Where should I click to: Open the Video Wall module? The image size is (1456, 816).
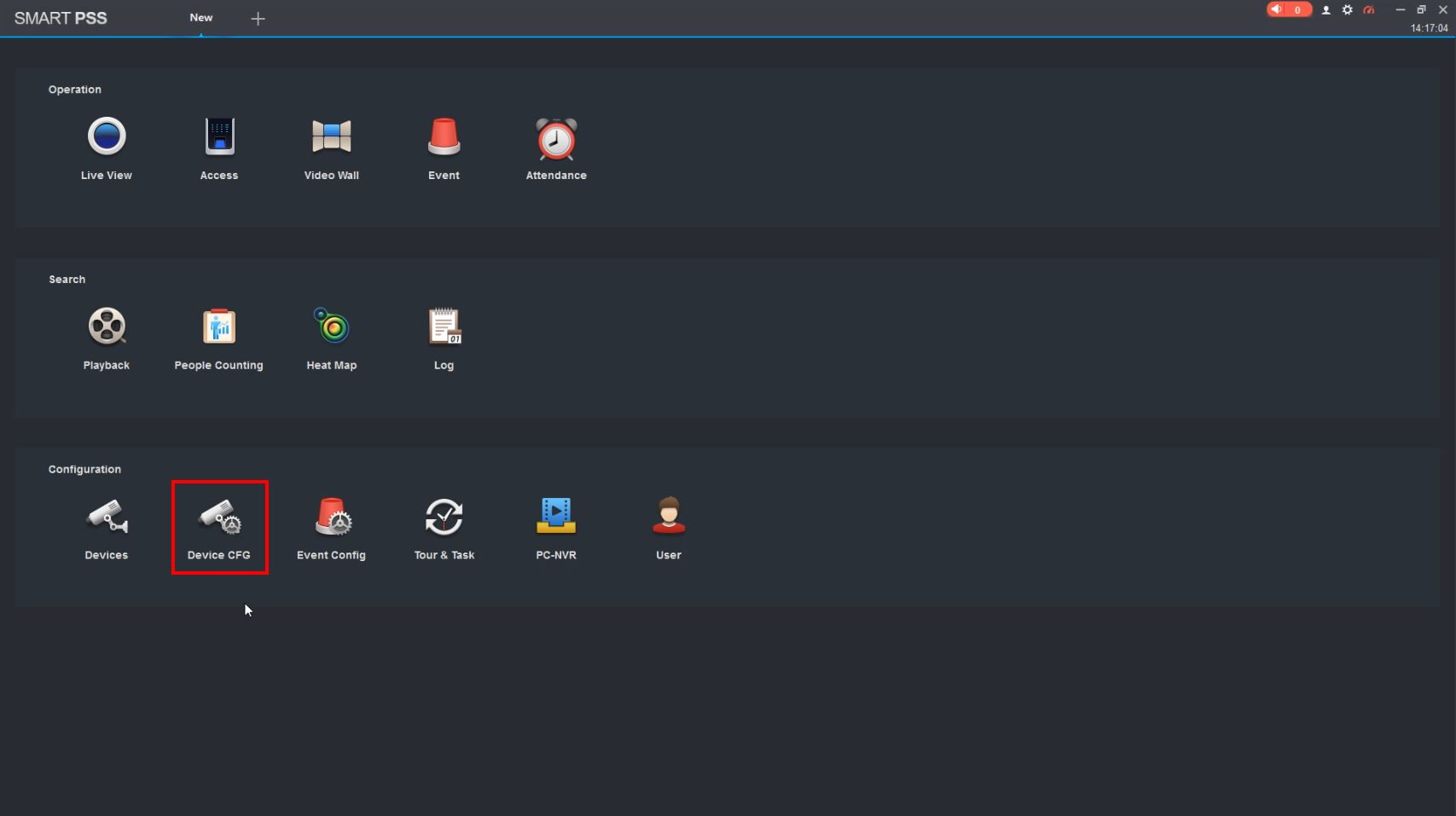(x=332, y=137)
